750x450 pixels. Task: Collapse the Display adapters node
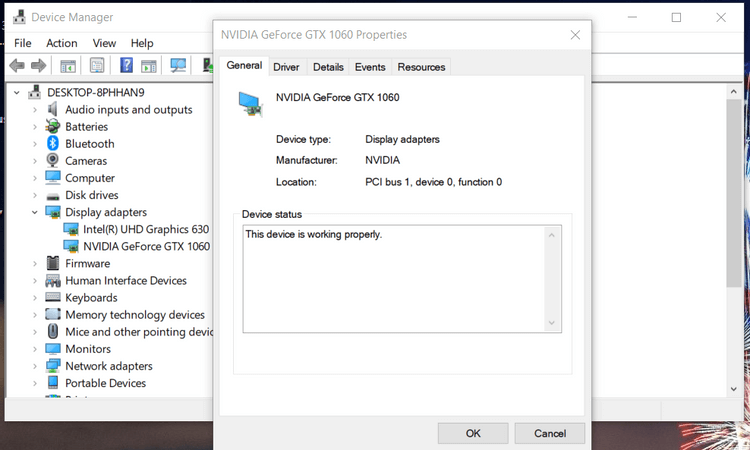click(x=34, y=212)
